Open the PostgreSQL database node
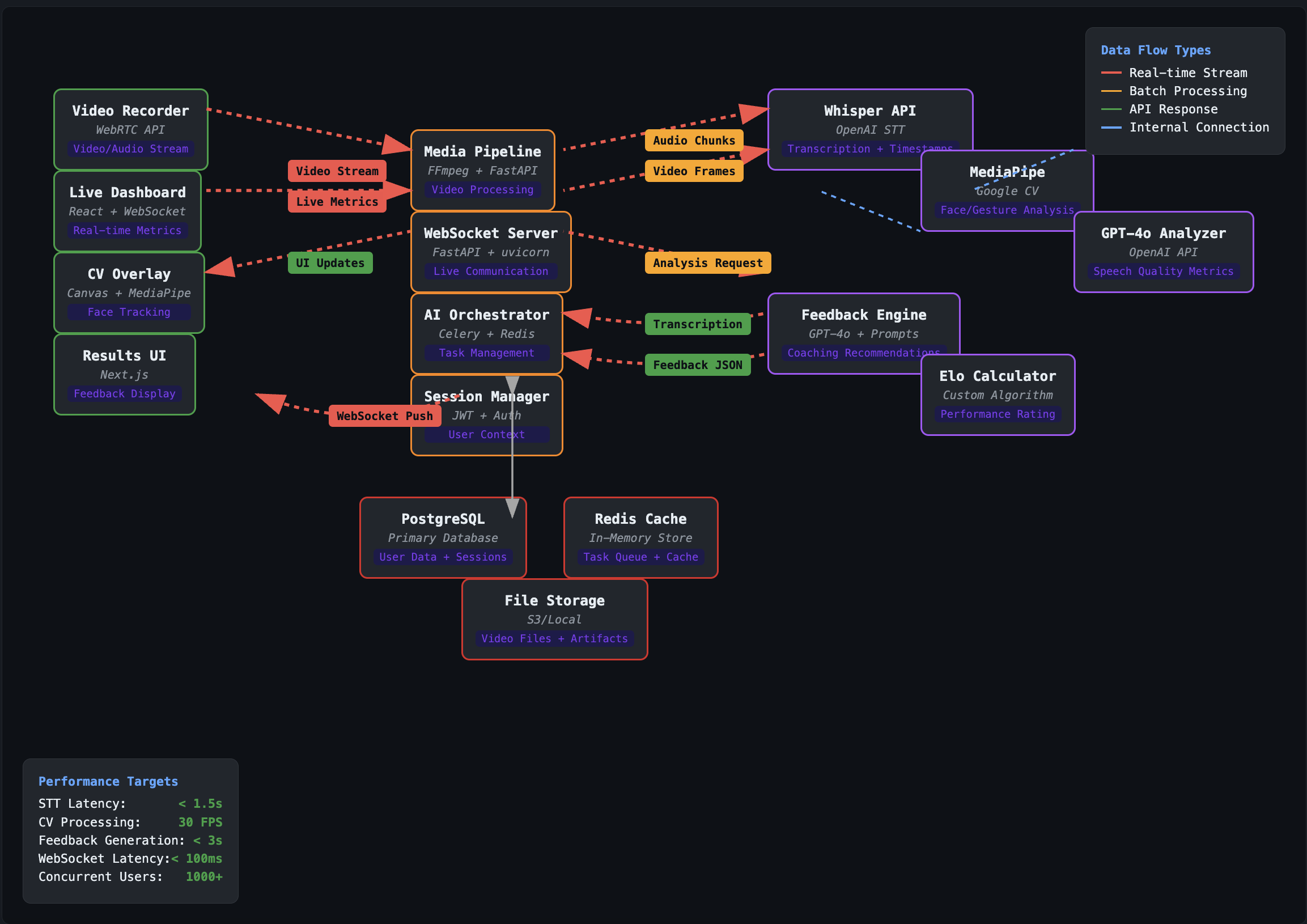Viewport: 1307px width, 924px height. click(442, 537)
